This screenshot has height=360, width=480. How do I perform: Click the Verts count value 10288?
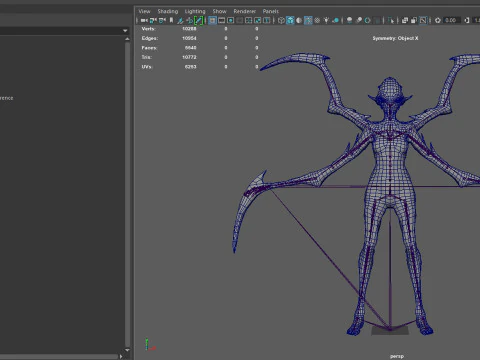189,29
